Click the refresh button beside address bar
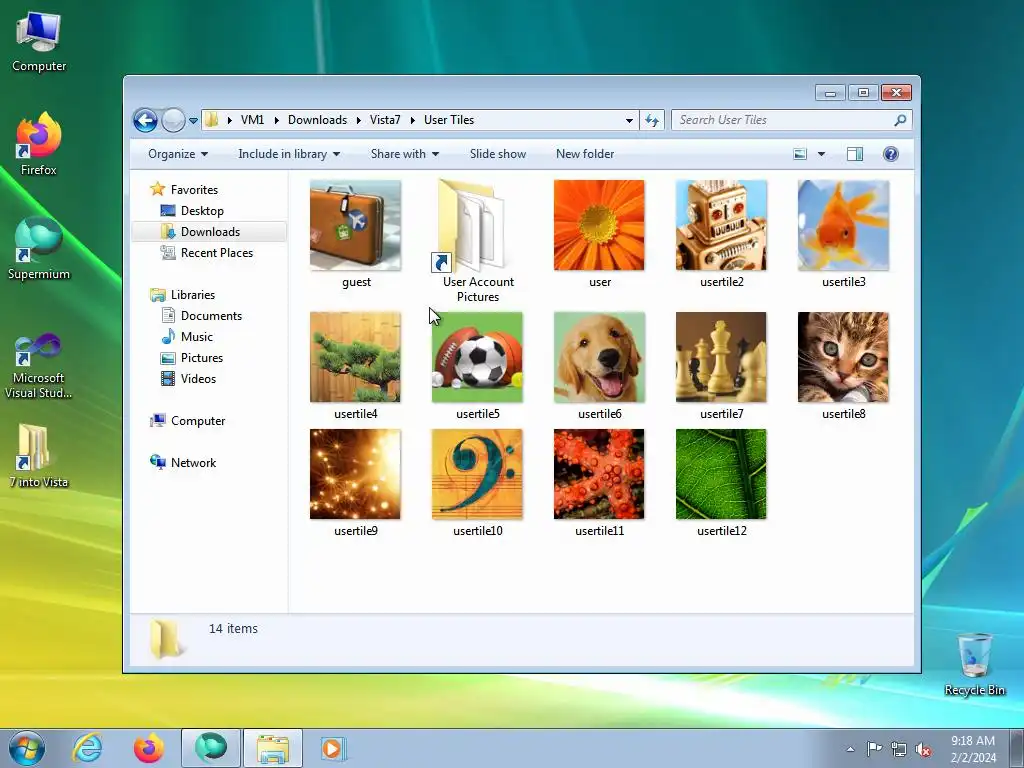The image size is (1024, 768). pyautogui.click(x=652, y=120)
